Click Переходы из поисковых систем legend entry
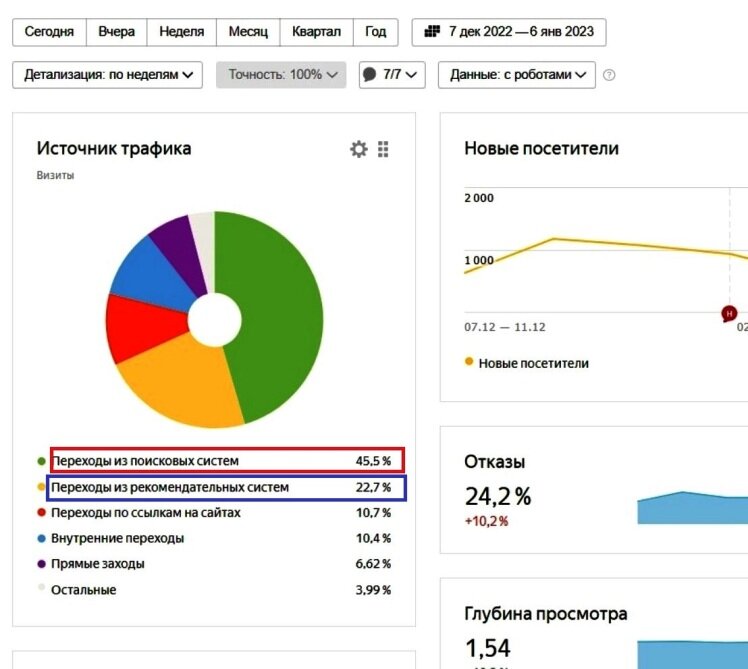The image size is (748, 669). coord(145,461)
